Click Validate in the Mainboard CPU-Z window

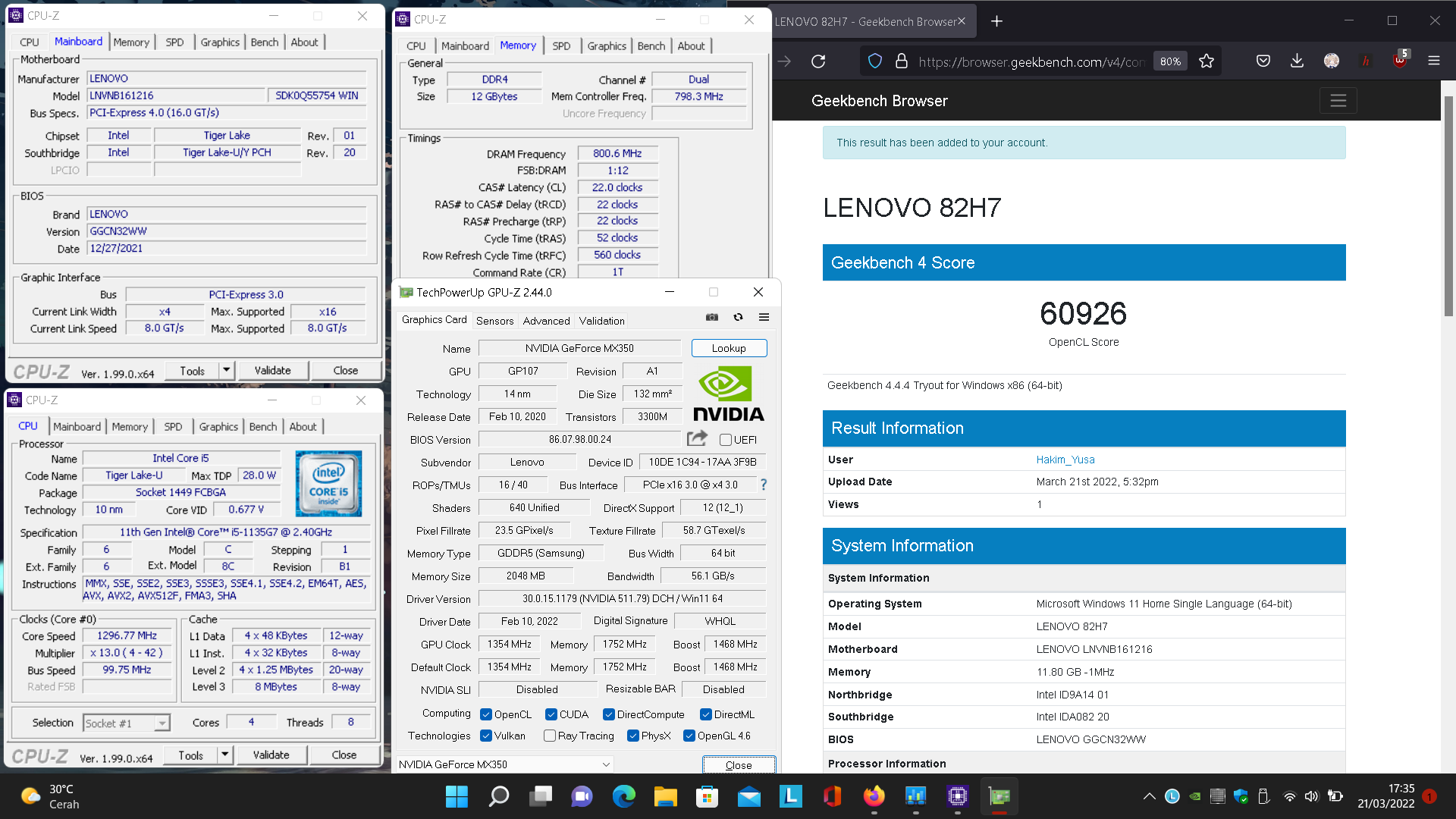[272, 370]
